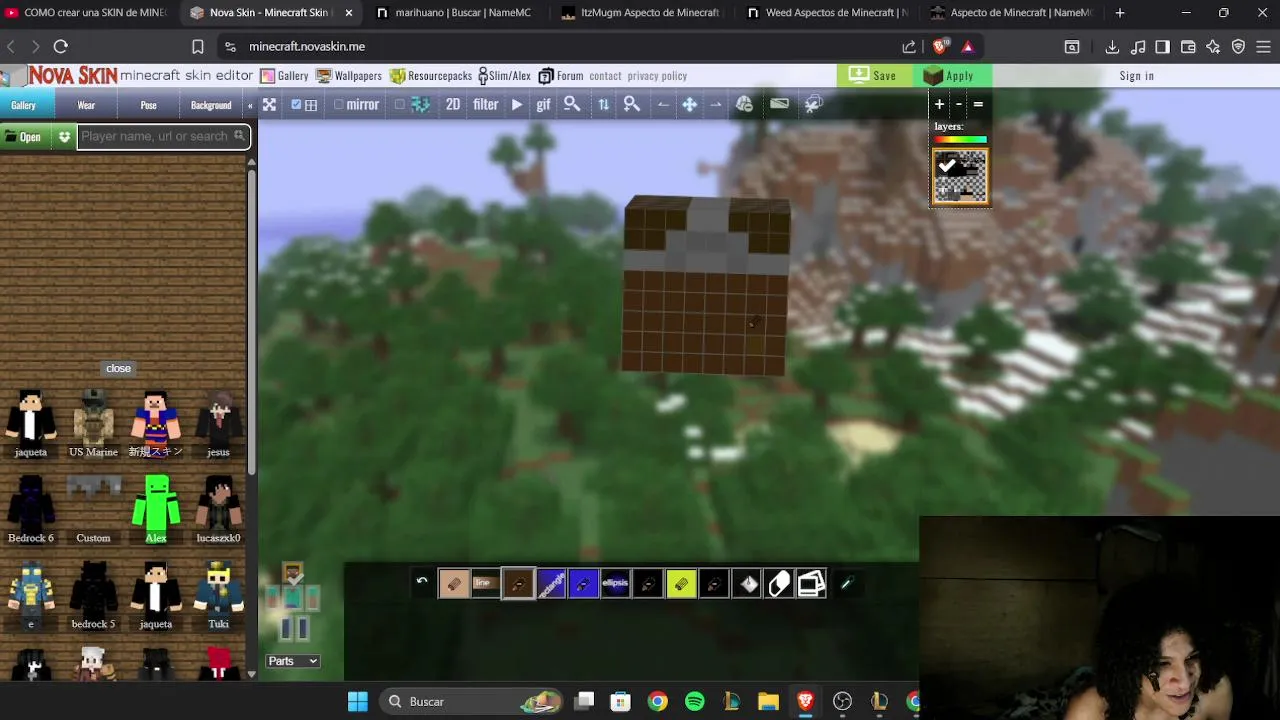Pick color with the eyedropper tool
This screenshot has width=1280, height=720.
[846, 584]
